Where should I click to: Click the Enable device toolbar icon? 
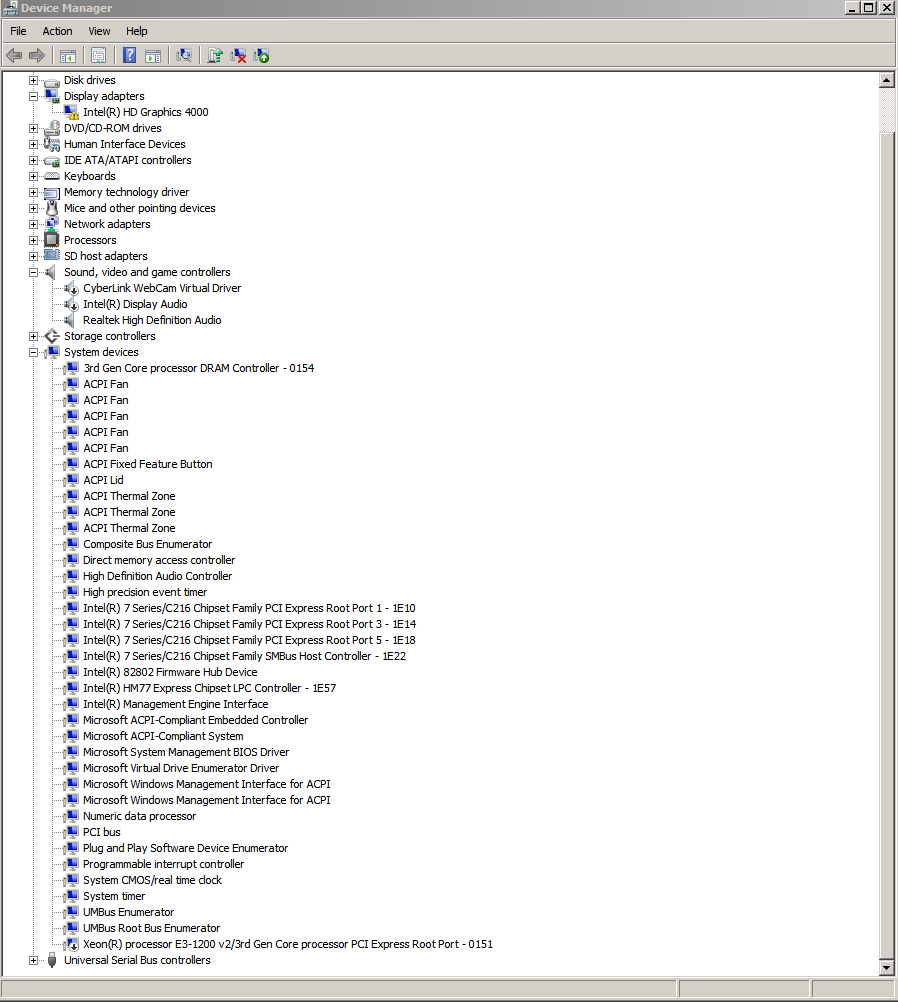coord(261,56)
